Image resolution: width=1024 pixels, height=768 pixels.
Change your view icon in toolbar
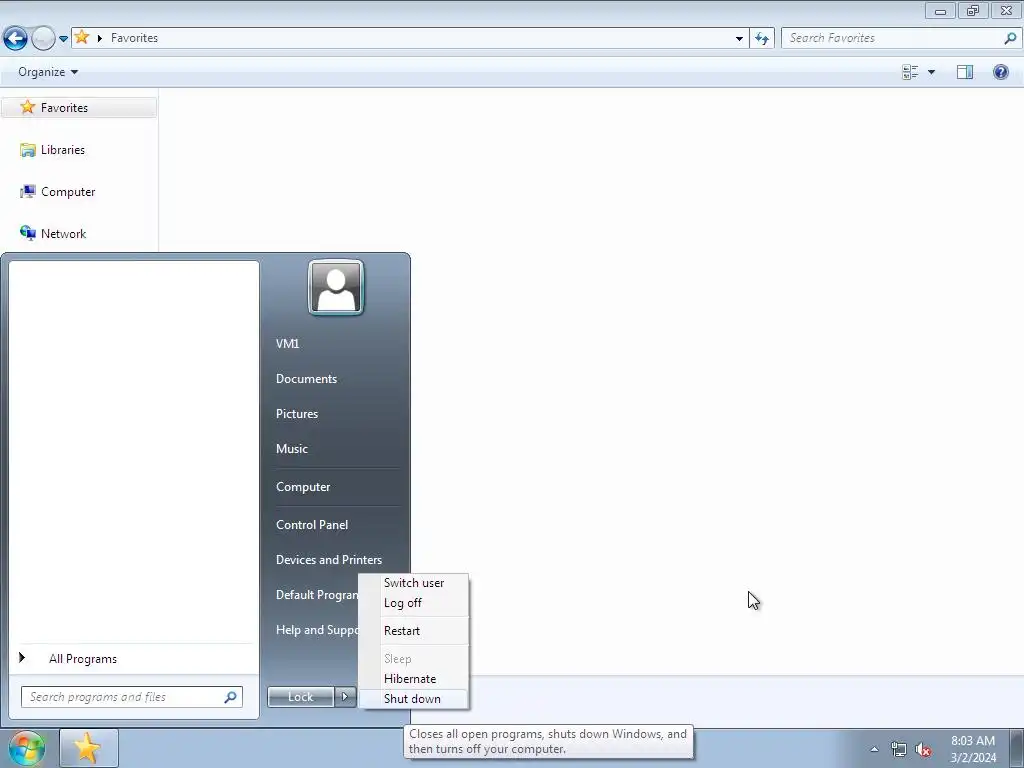[910, 72]
